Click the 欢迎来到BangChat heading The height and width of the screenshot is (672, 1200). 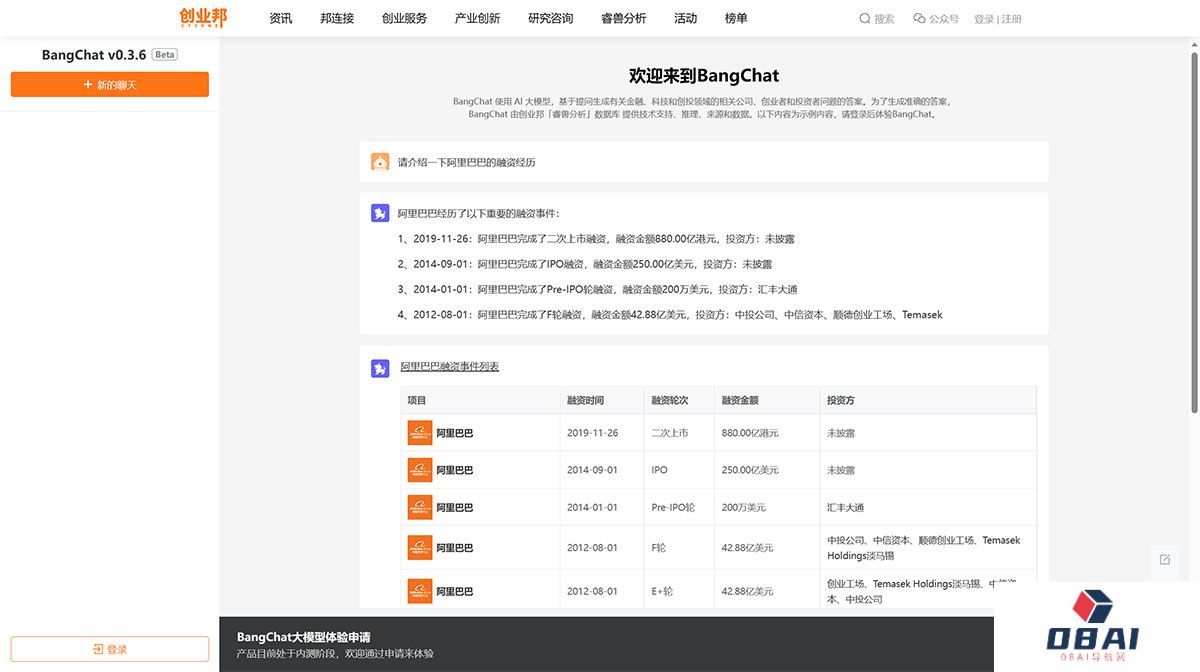tap(704, 75)
